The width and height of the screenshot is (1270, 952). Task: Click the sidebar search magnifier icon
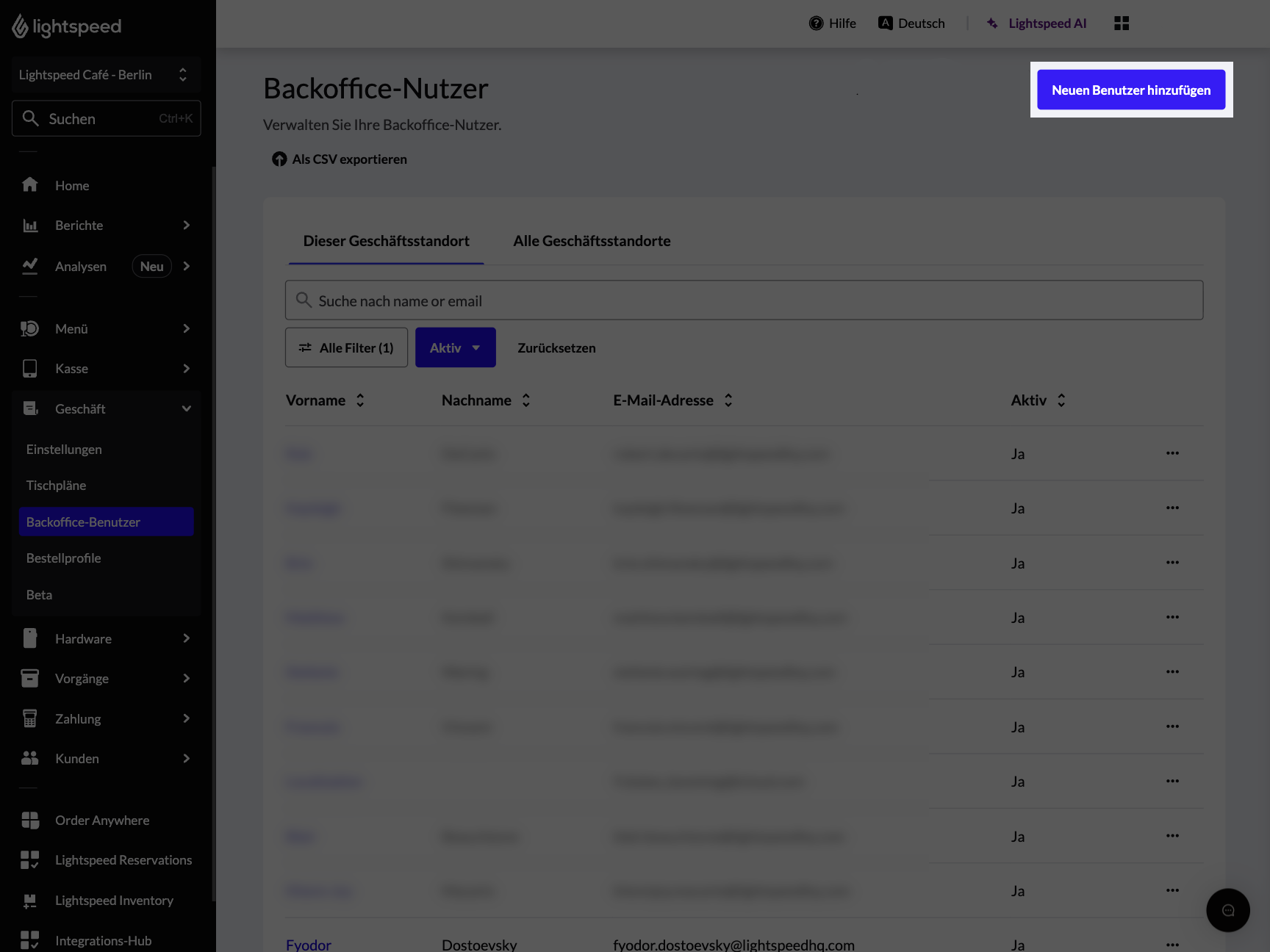30,118
